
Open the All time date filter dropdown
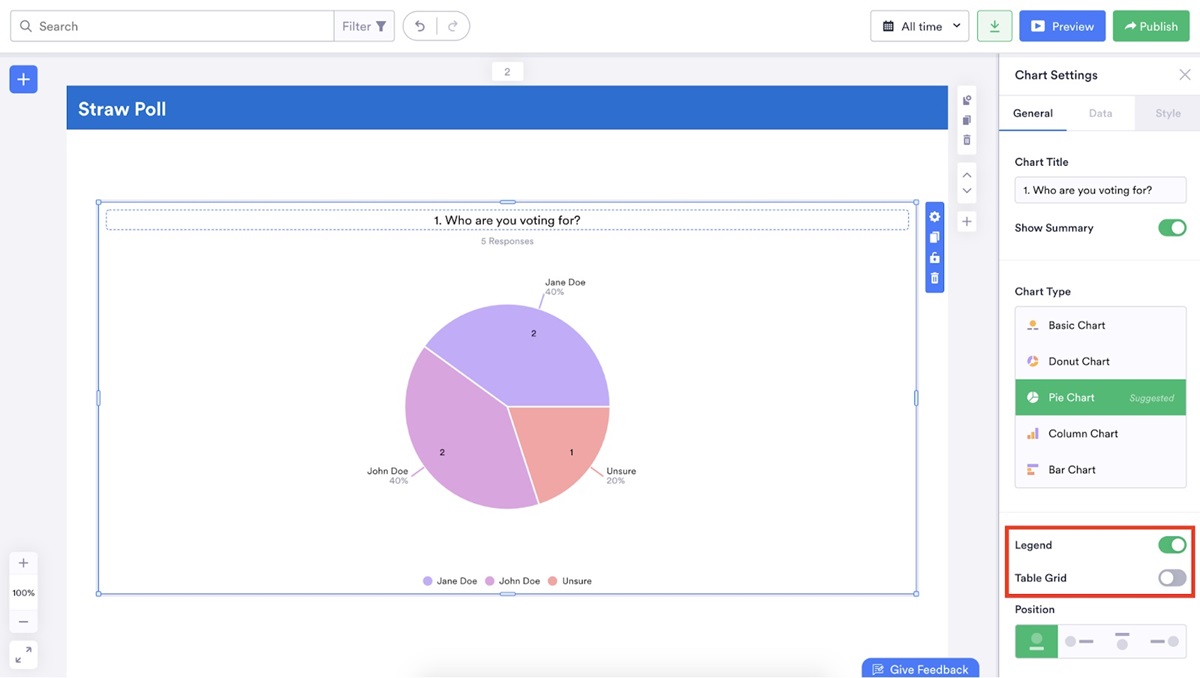pyautogui.click(x=919, y=25)
